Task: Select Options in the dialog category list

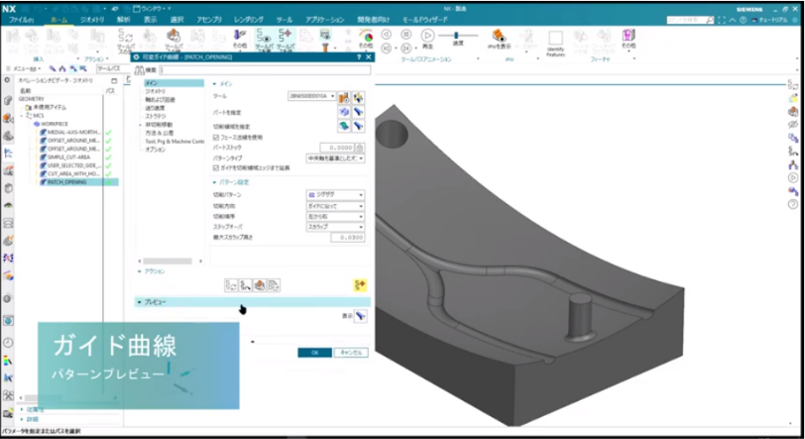Action: 155,149
